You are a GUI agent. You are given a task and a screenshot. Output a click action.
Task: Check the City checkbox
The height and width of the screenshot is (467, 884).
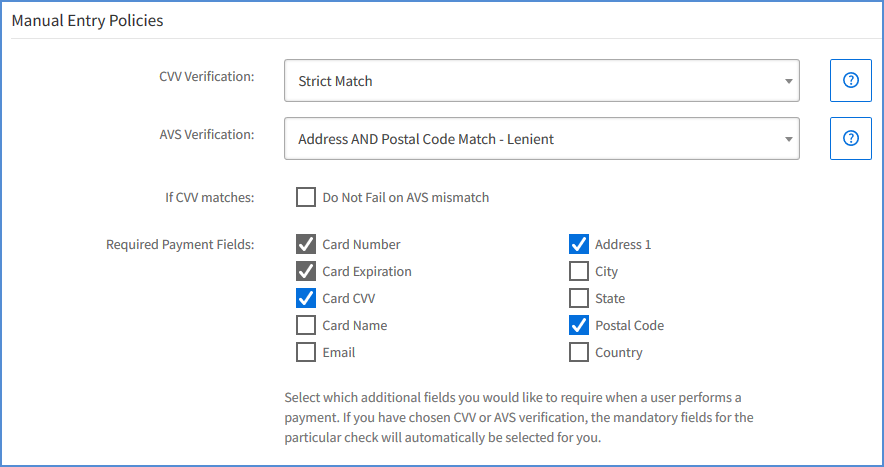point(578,271)
